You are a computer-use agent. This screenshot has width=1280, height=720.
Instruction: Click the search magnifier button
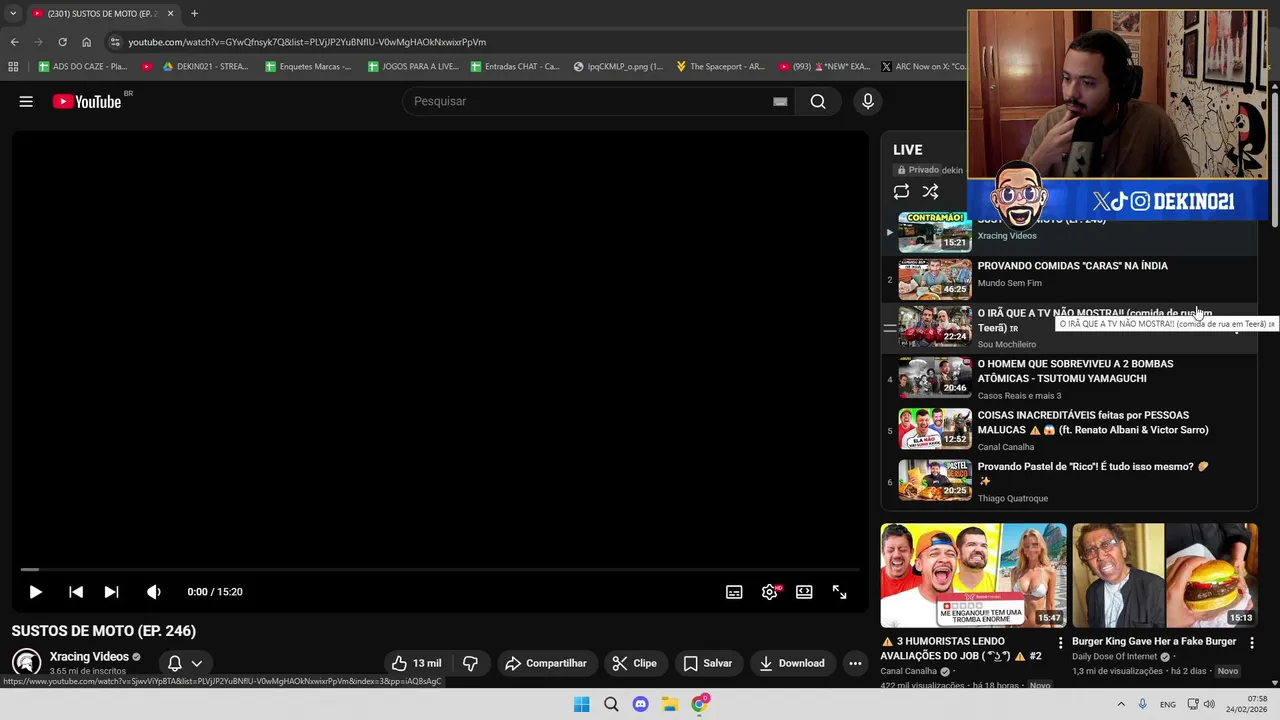(818, 101)
